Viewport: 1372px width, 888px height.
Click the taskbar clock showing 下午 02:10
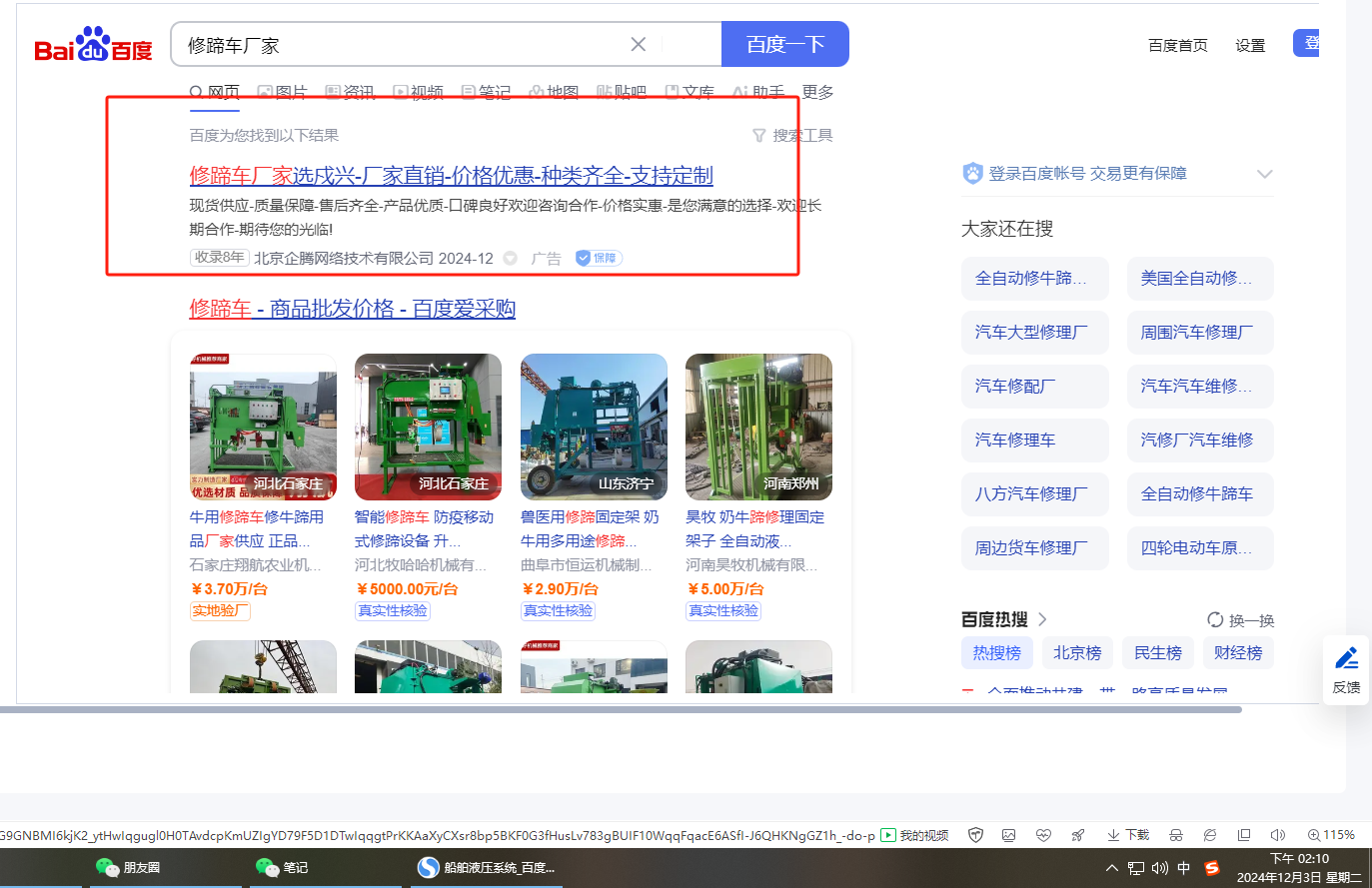[x=1299, y=868]
